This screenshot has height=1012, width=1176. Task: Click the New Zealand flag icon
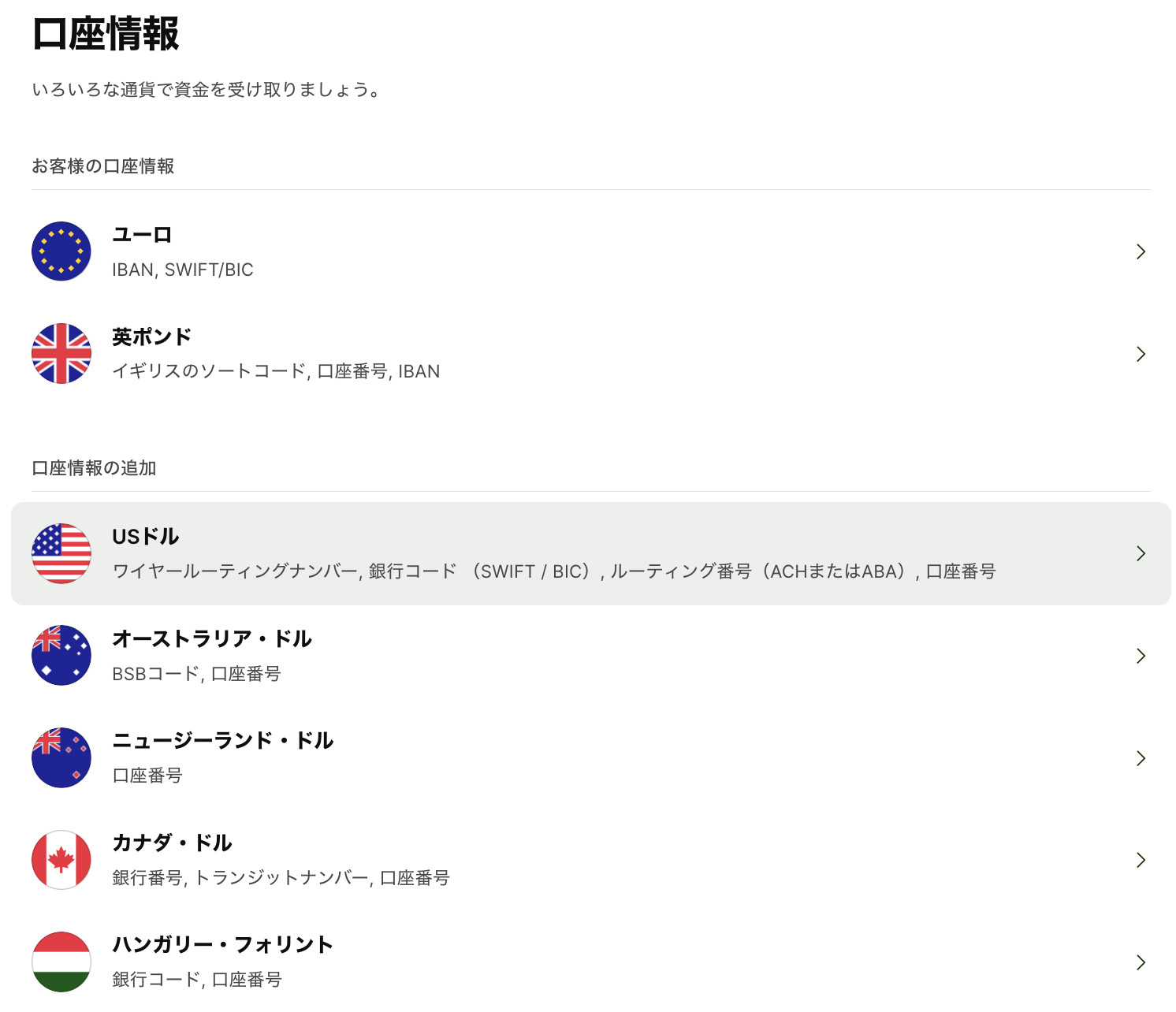(61, 757)
